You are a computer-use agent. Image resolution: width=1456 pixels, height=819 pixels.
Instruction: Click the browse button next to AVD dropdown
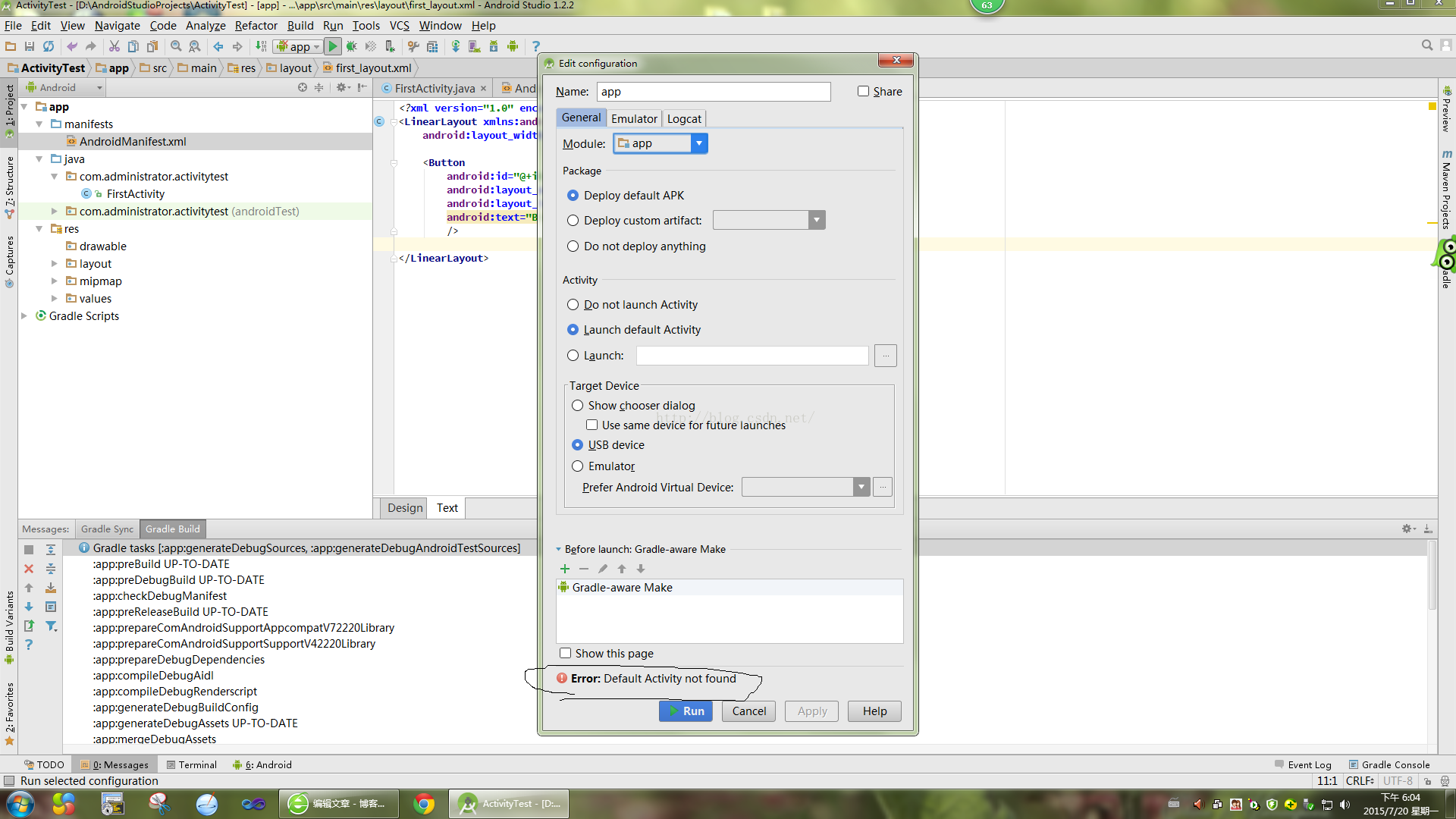[883, 487]
